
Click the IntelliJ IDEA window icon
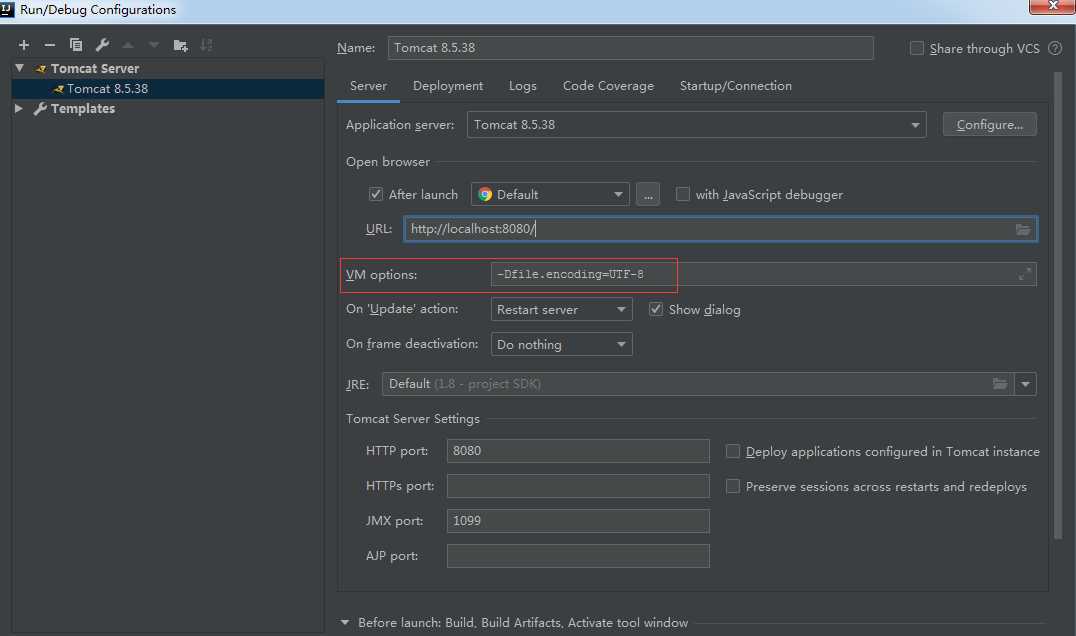(x=7, y=9)
